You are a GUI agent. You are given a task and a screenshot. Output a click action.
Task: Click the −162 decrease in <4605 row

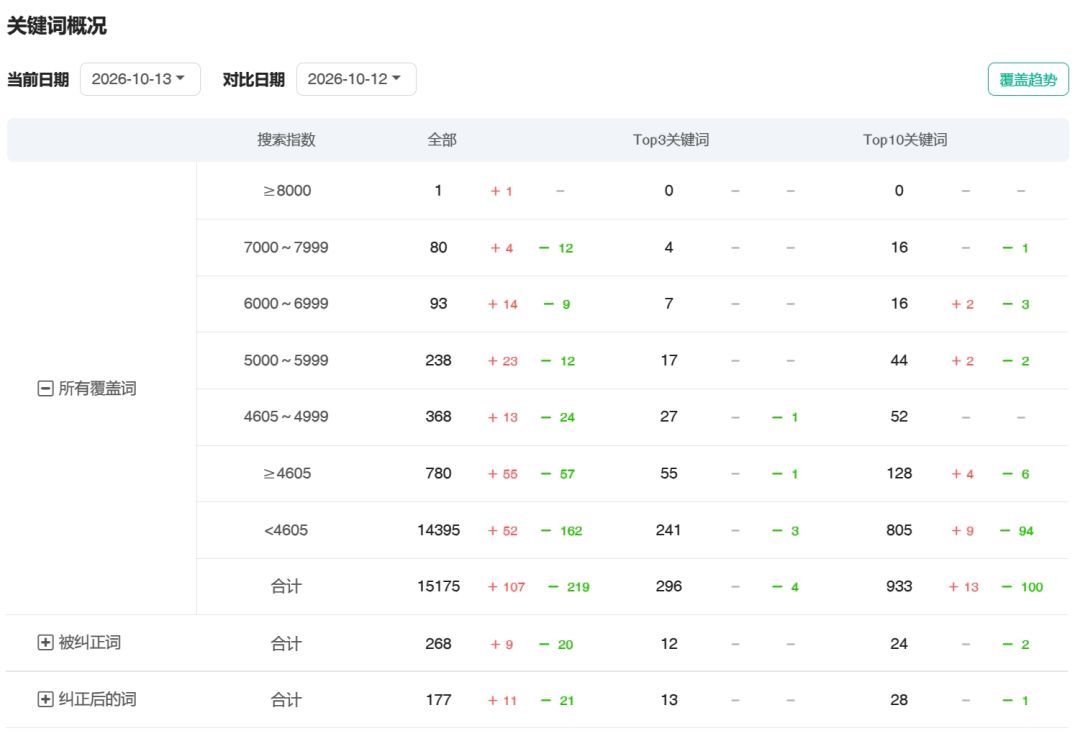[562, 531]
